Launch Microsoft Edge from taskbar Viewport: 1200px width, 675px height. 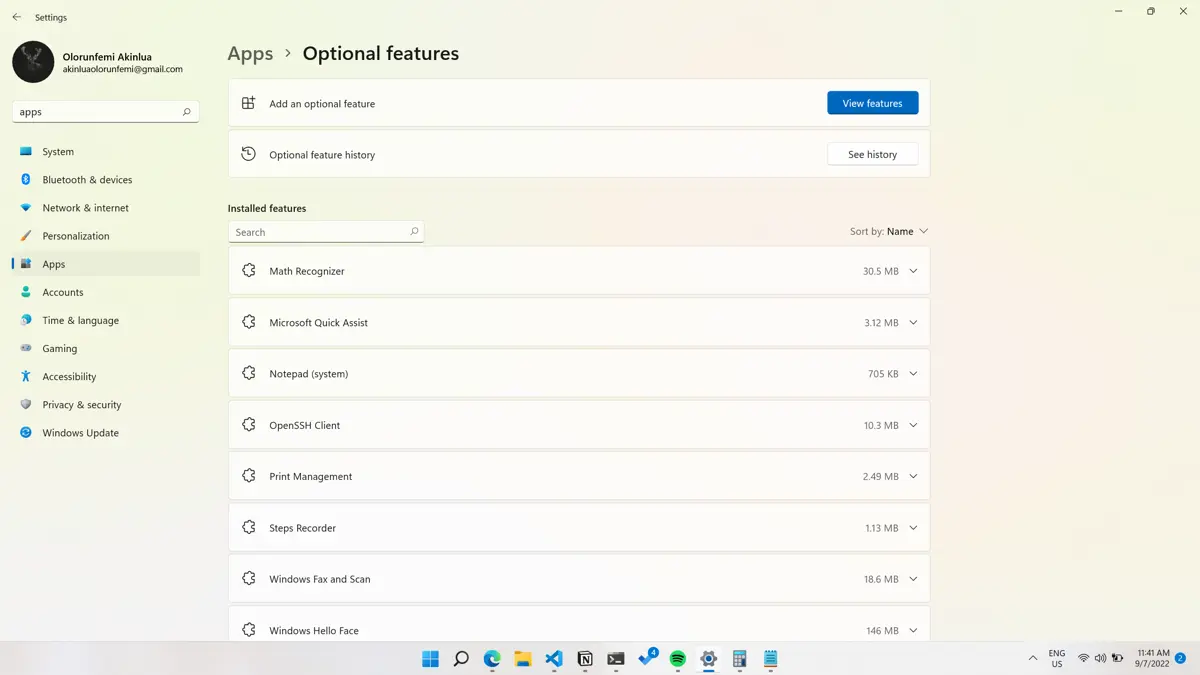(x=492, y=659)
